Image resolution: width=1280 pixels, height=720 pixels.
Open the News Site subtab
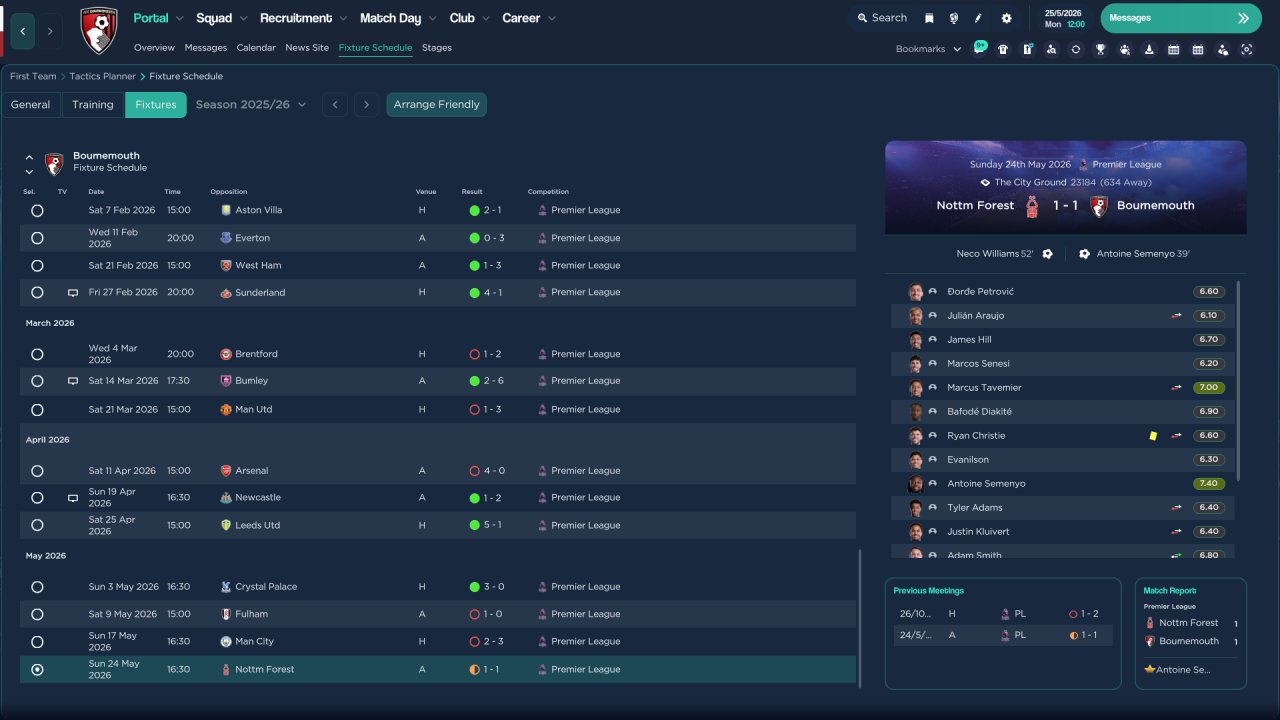(x=307, y=48)
